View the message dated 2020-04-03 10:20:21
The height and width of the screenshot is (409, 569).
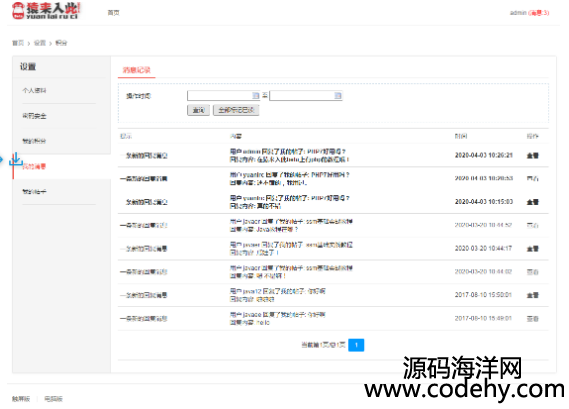532,155
